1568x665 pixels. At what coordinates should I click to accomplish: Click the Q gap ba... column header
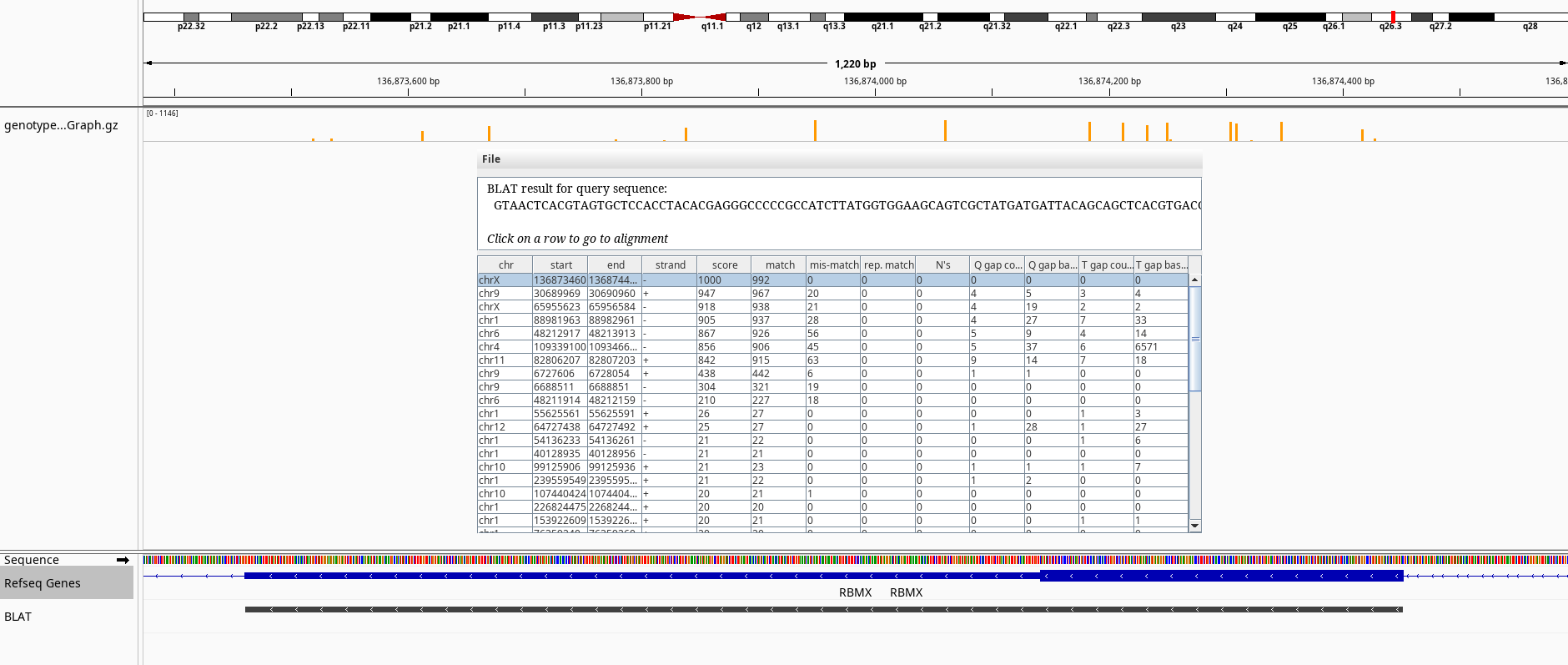tap(1052, 265)
